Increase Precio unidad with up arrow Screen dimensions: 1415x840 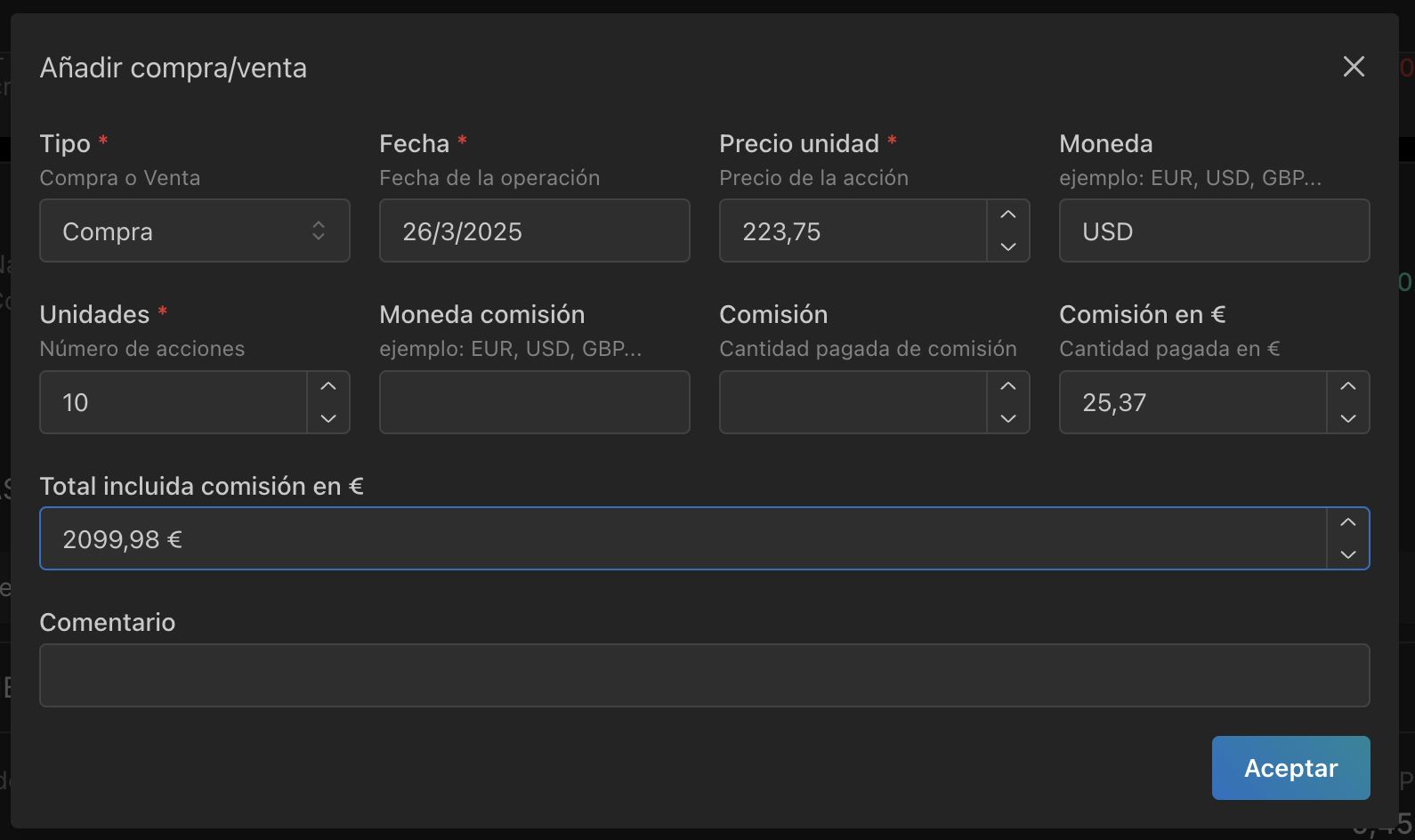pyautogui.click(x=1008, y=215)
